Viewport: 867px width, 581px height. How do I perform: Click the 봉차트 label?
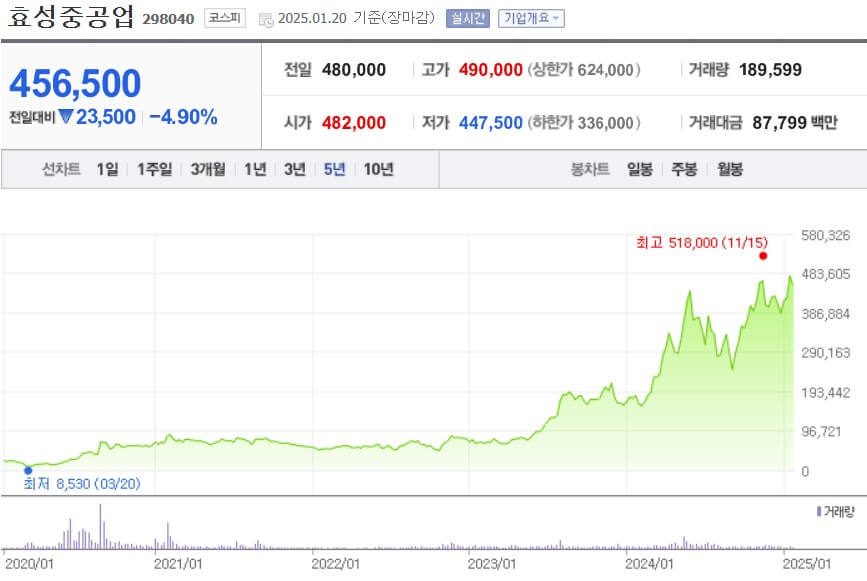click(589, 169)
